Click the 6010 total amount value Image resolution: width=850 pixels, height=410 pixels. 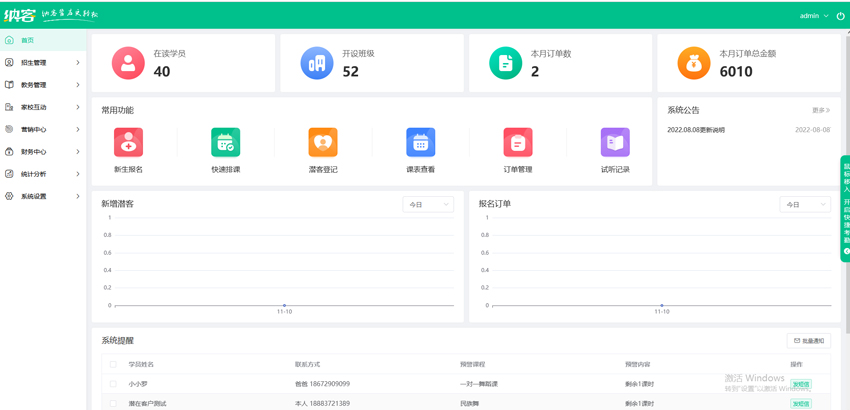pos(736,72)
